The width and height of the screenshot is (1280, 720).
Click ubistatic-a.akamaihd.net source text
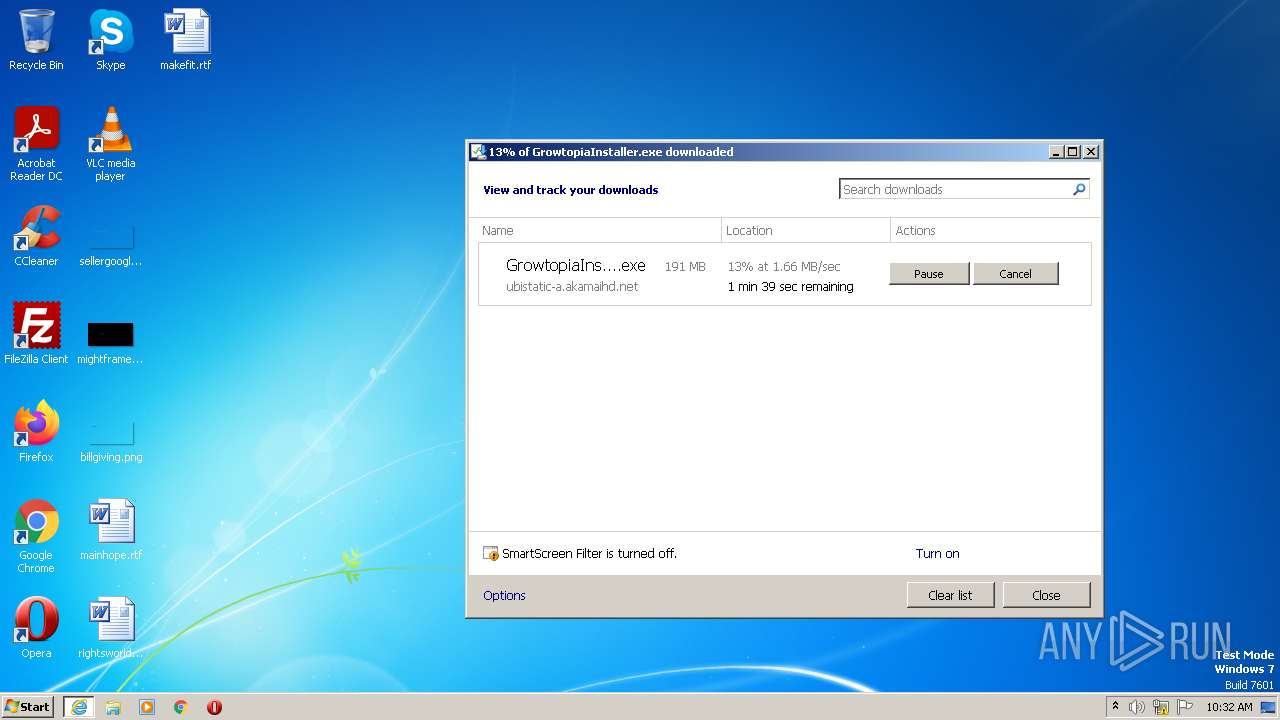(572, 287)
